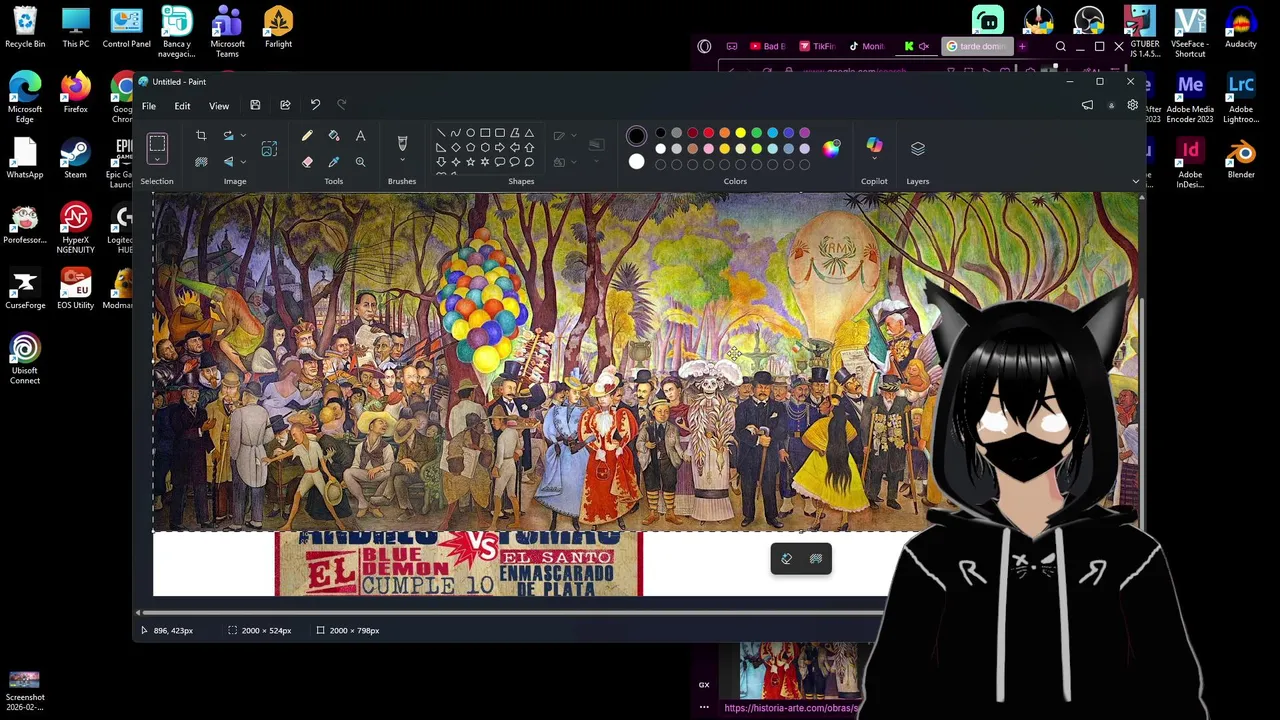Screen dimensions: 1280x720
Task: Select the Eraser tool
Action: 307,162
